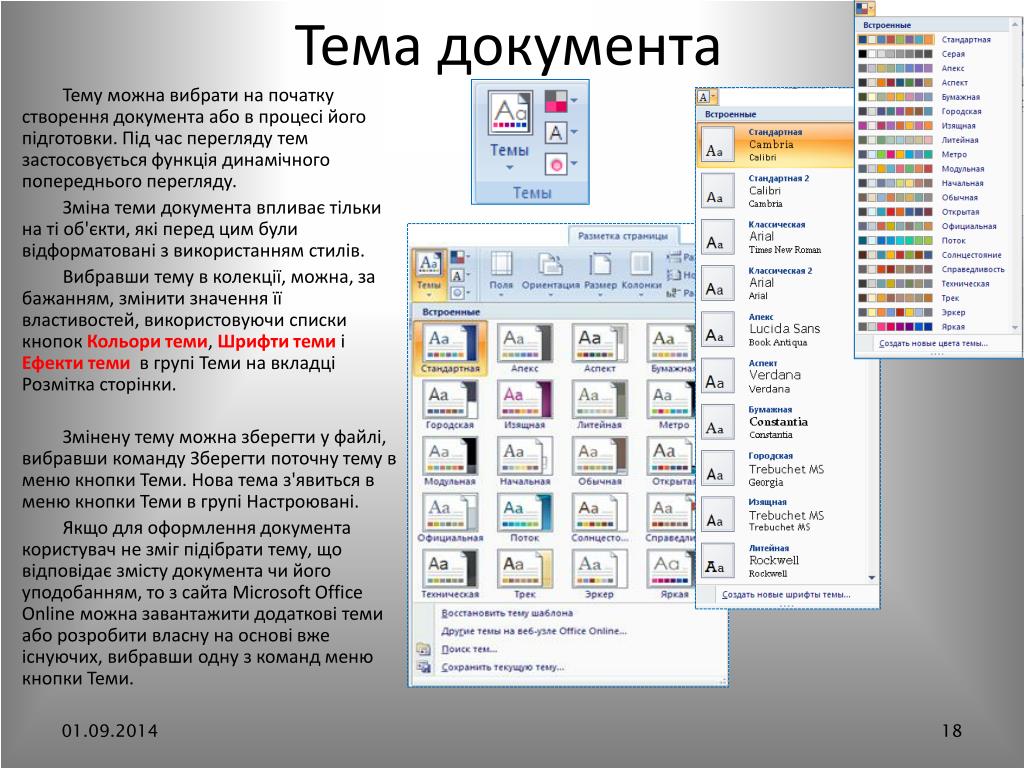Open the theme colors icon in the enlarged Темы group

pyautogui.click(x=556, y=101)
